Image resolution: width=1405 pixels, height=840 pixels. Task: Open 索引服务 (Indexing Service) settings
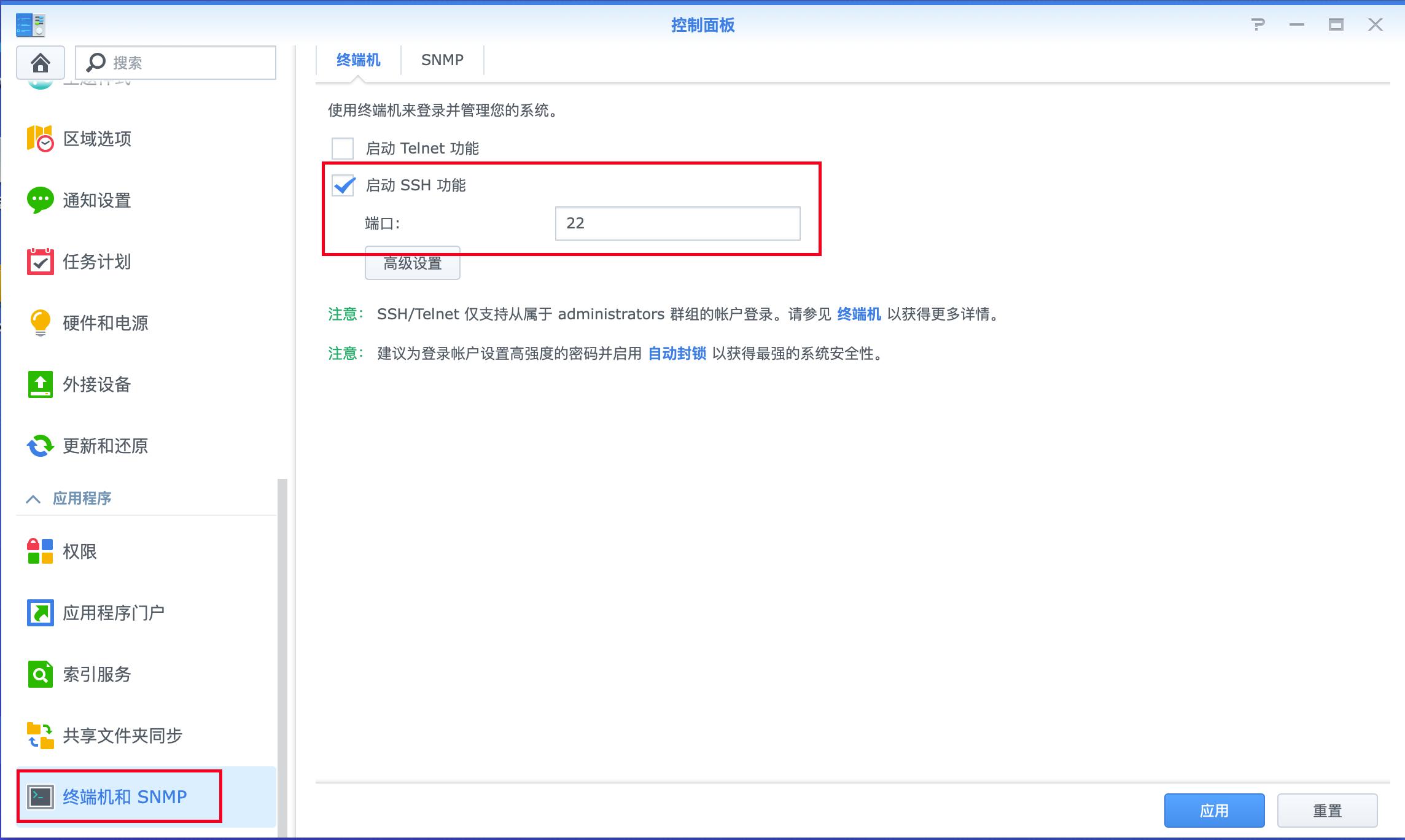[x=96, y=674]
